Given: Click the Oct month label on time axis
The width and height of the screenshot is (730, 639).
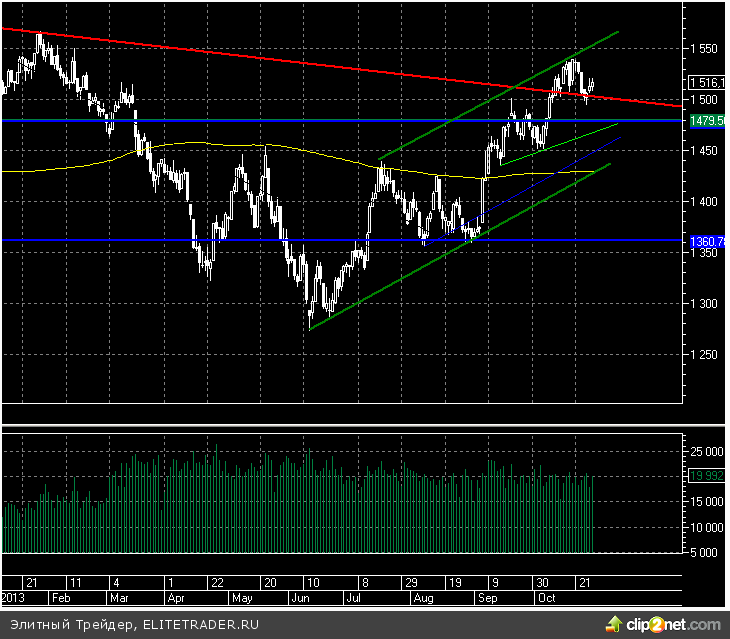Looking at the screenshot, I should (546, 598).
